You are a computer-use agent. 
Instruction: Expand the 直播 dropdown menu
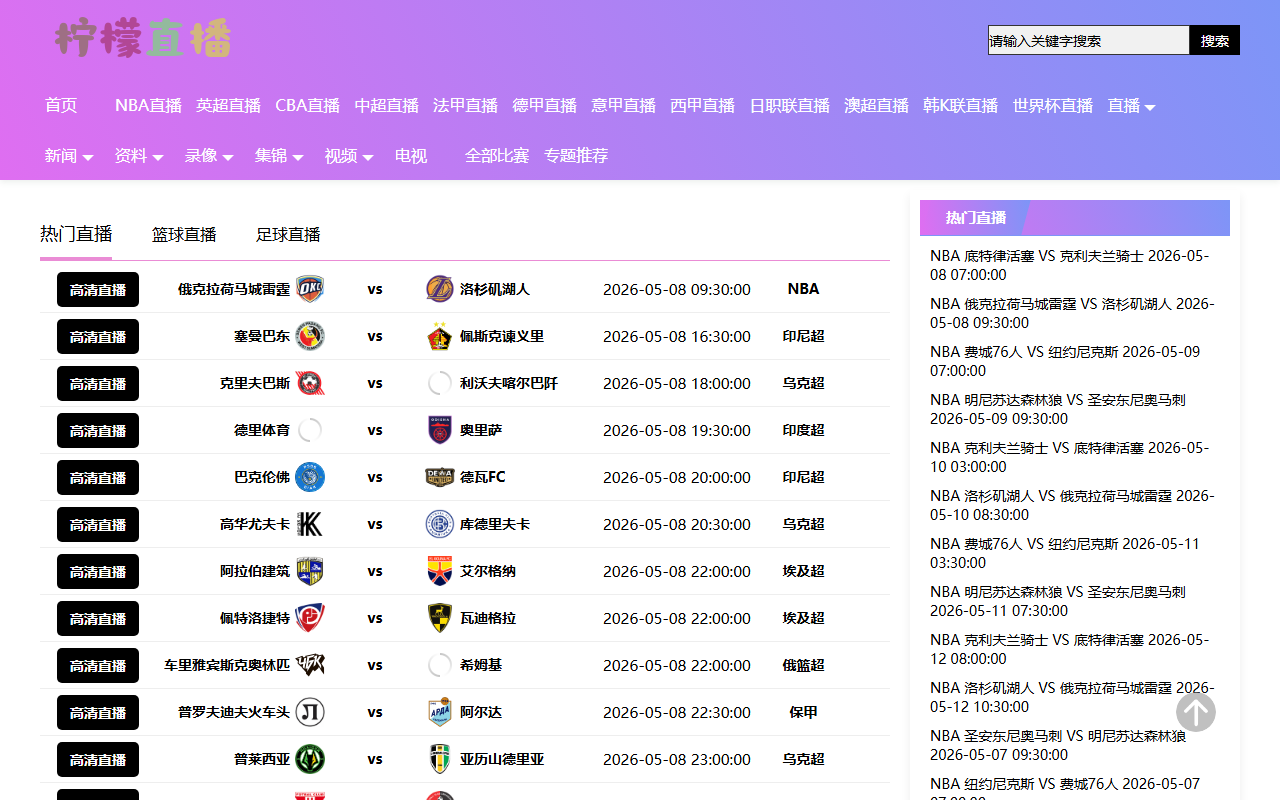(x=1131, y=106)
